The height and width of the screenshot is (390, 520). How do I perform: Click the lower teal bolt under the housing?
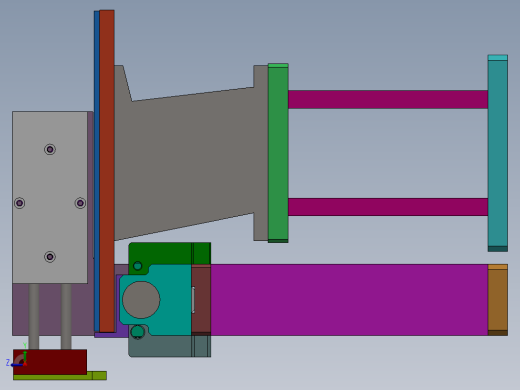137,332
